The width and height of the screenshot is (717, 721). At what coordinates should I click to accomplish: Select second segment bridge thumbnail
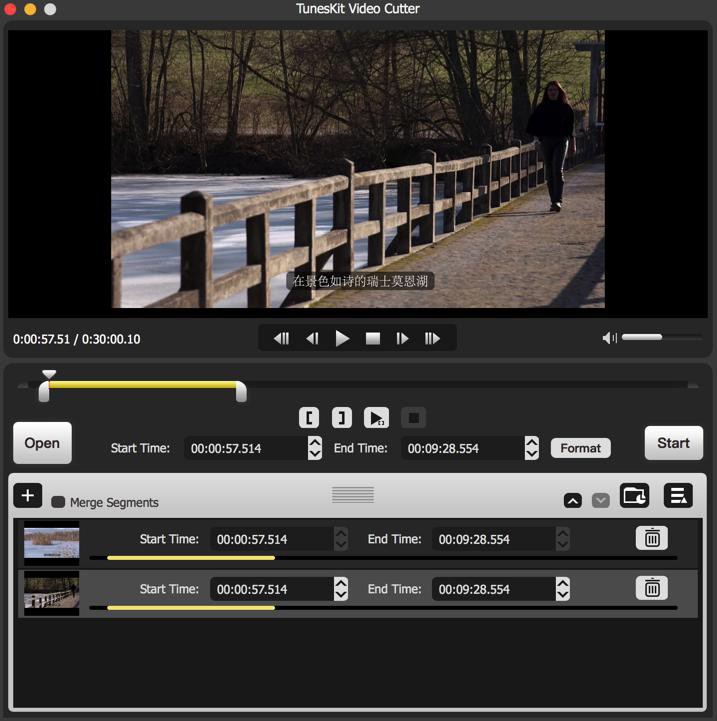pos(52,593)
